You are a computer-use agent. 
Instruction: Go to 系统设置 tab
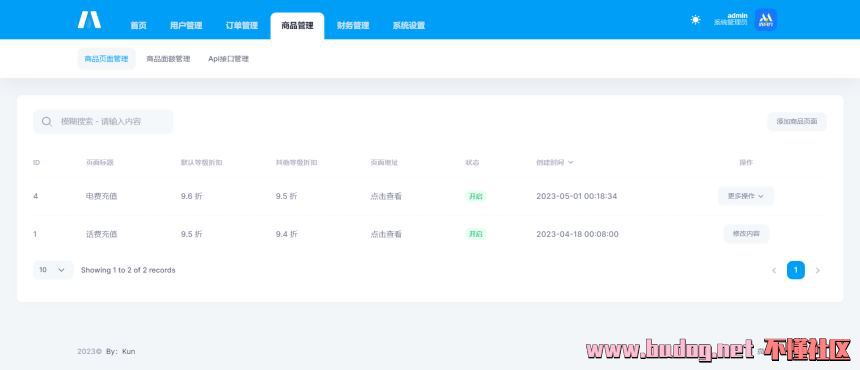(x=409, y=25)
